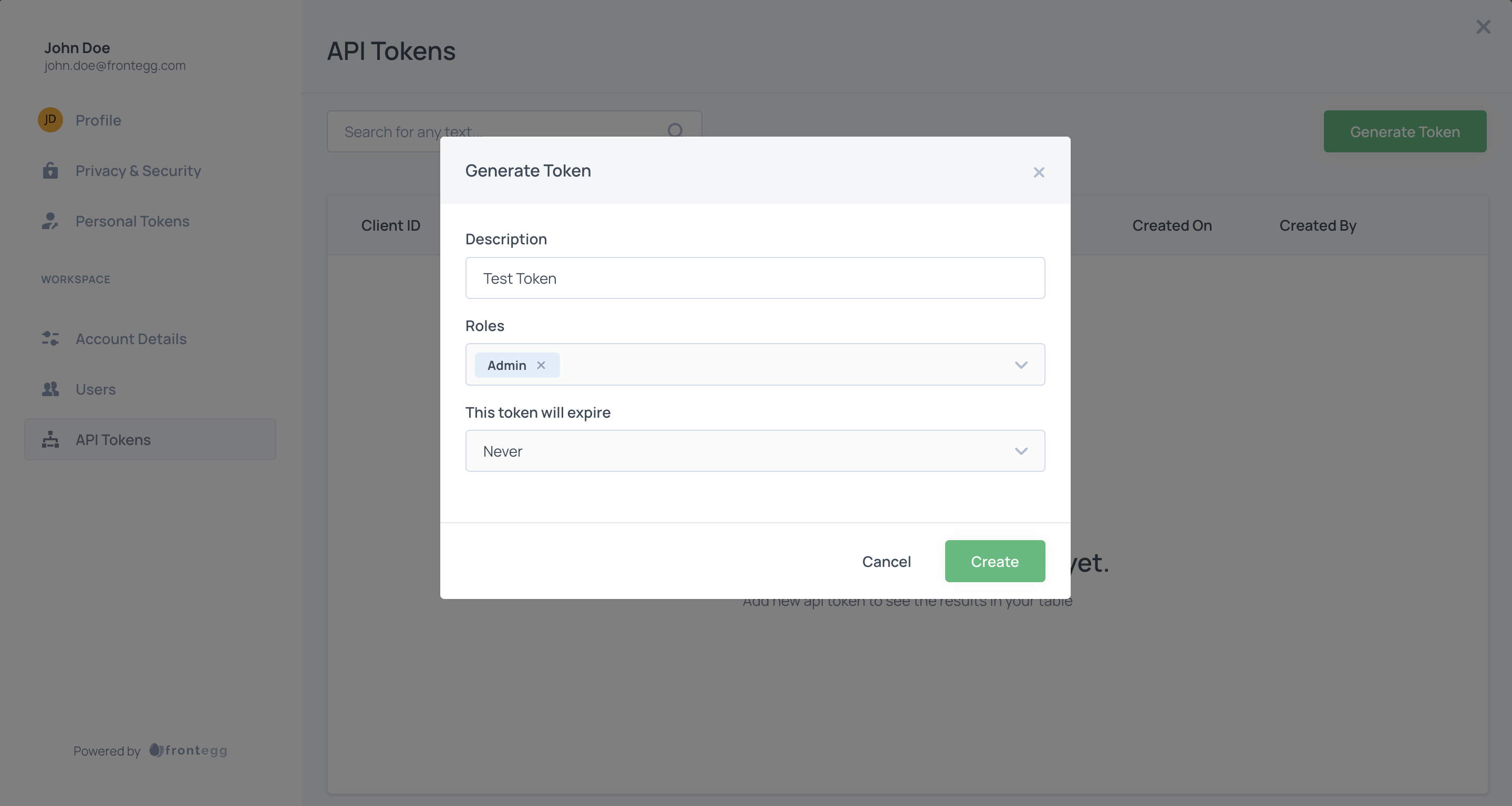The height and width of the screenshot is (806, 1512).
Task: Close the Generate Token dialog
Action: click(x=1038, y=172)
